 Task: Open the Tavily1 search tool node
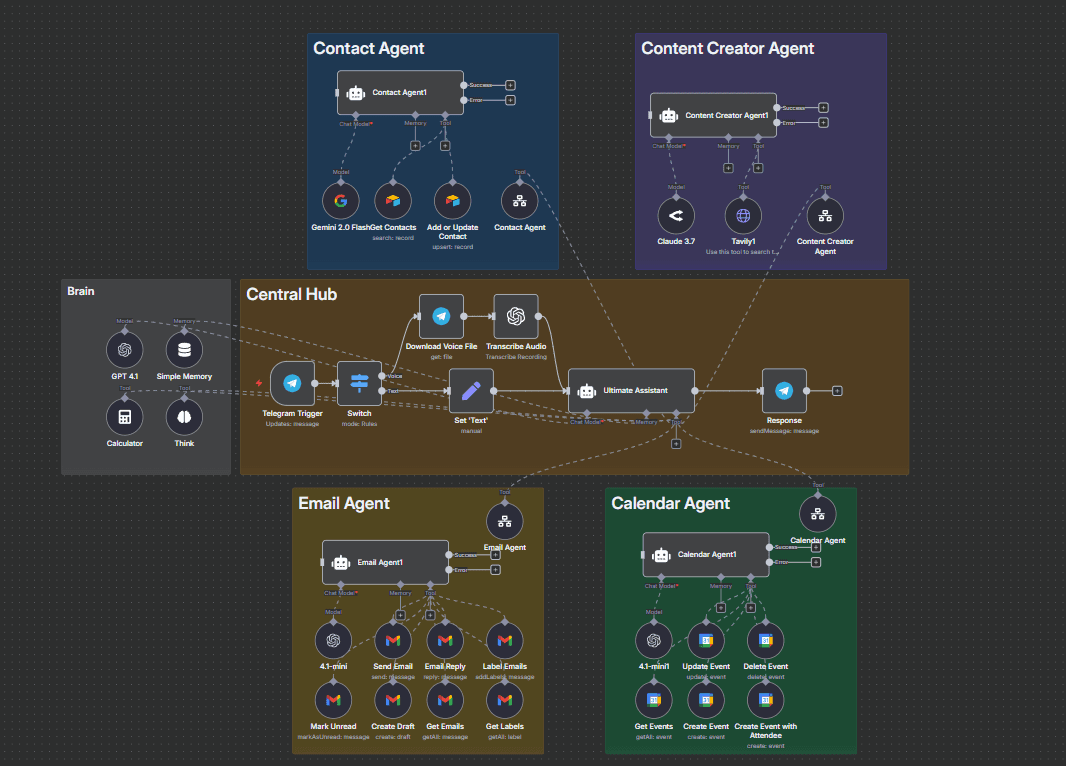[x=743, y=215]
